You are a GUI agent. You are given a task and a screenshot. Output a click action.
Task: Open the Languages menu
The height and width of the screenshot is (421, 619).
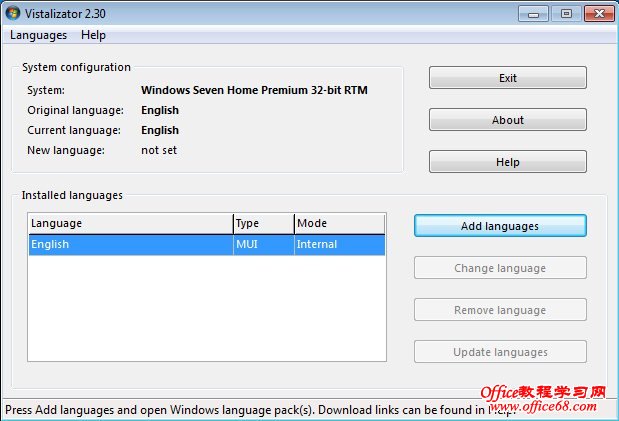(38, 35)
